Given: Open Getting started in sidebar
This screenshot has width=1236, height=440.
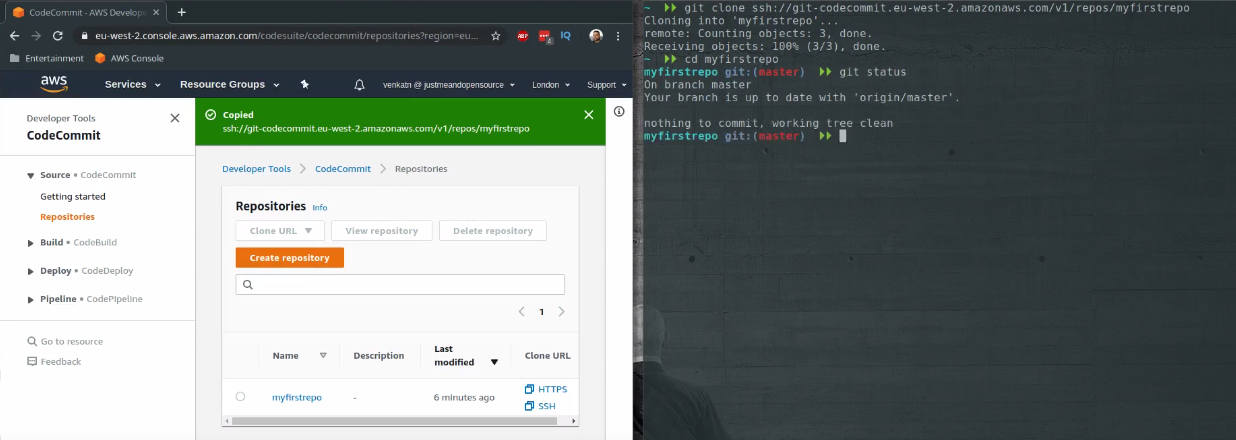Looking at the screenshot, I should (73, 197).
